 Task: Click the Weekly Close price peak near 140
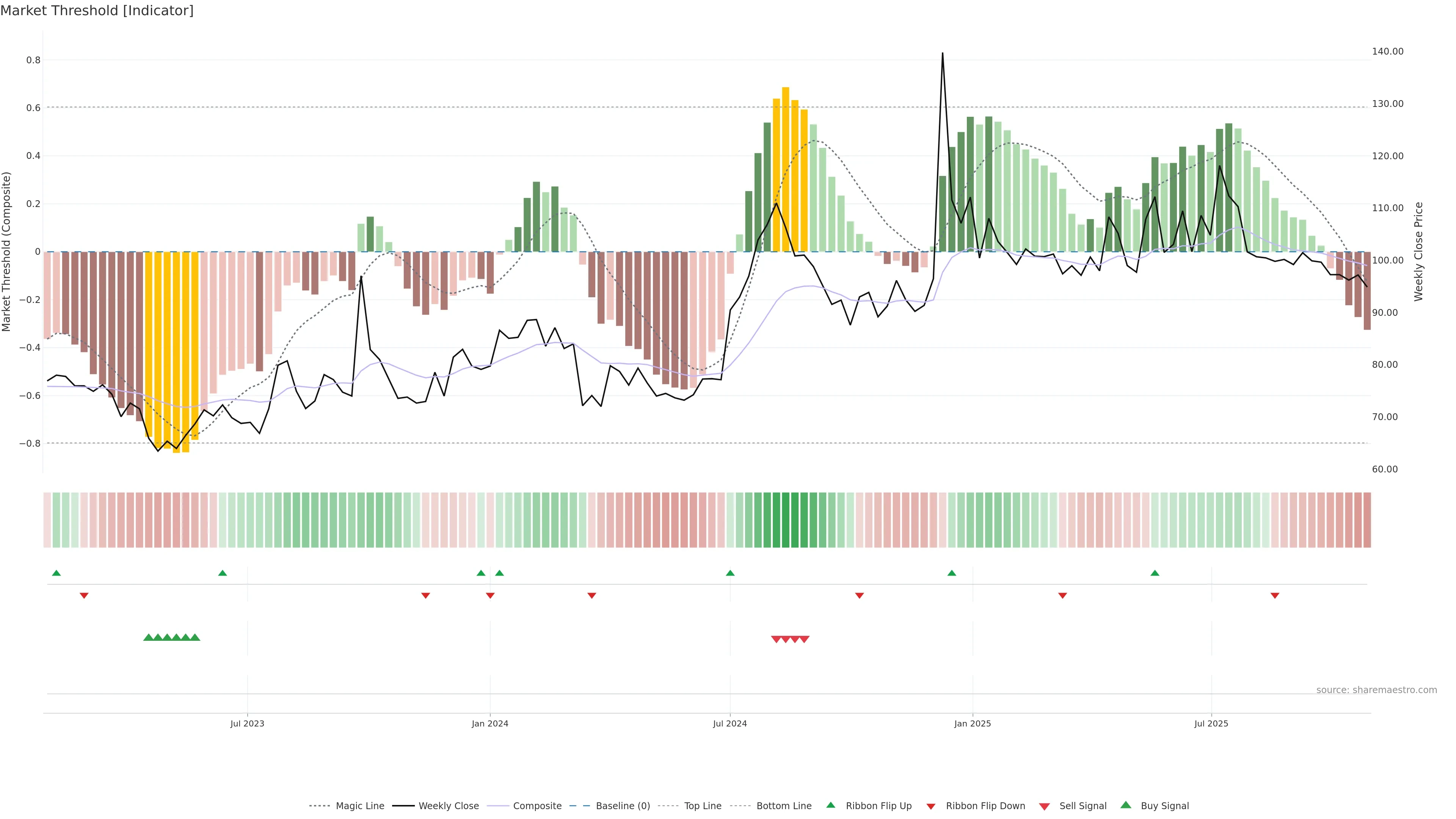click(942, 54)
